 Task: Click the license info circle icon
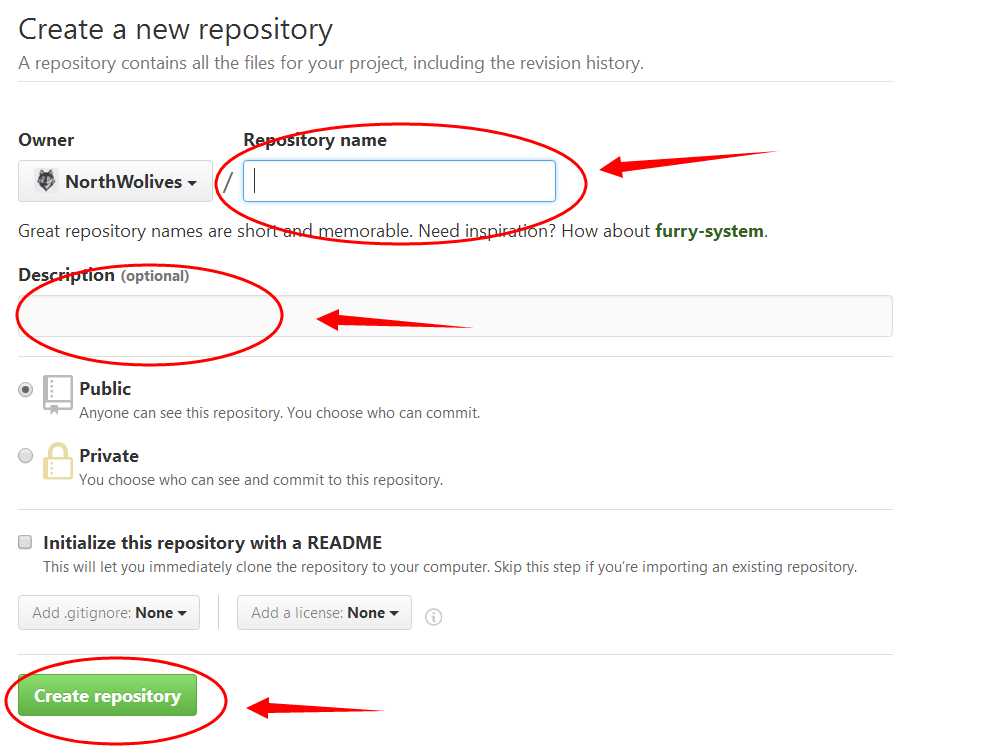pos(434,617)
